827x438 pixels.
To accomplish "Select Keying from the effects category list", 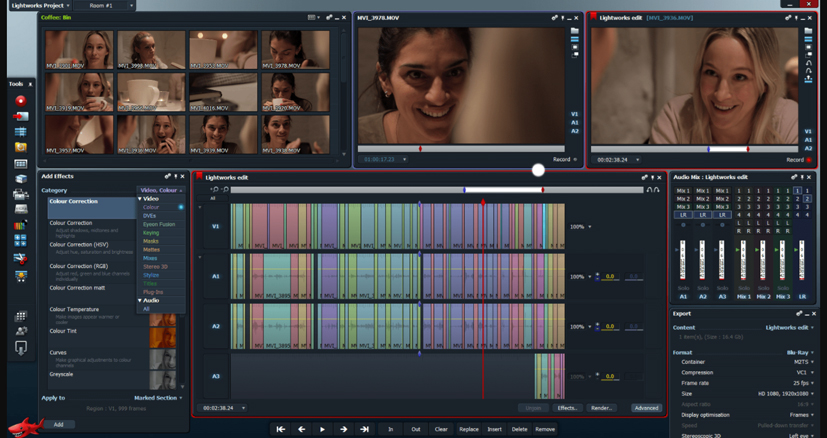I will coord(151,233).
